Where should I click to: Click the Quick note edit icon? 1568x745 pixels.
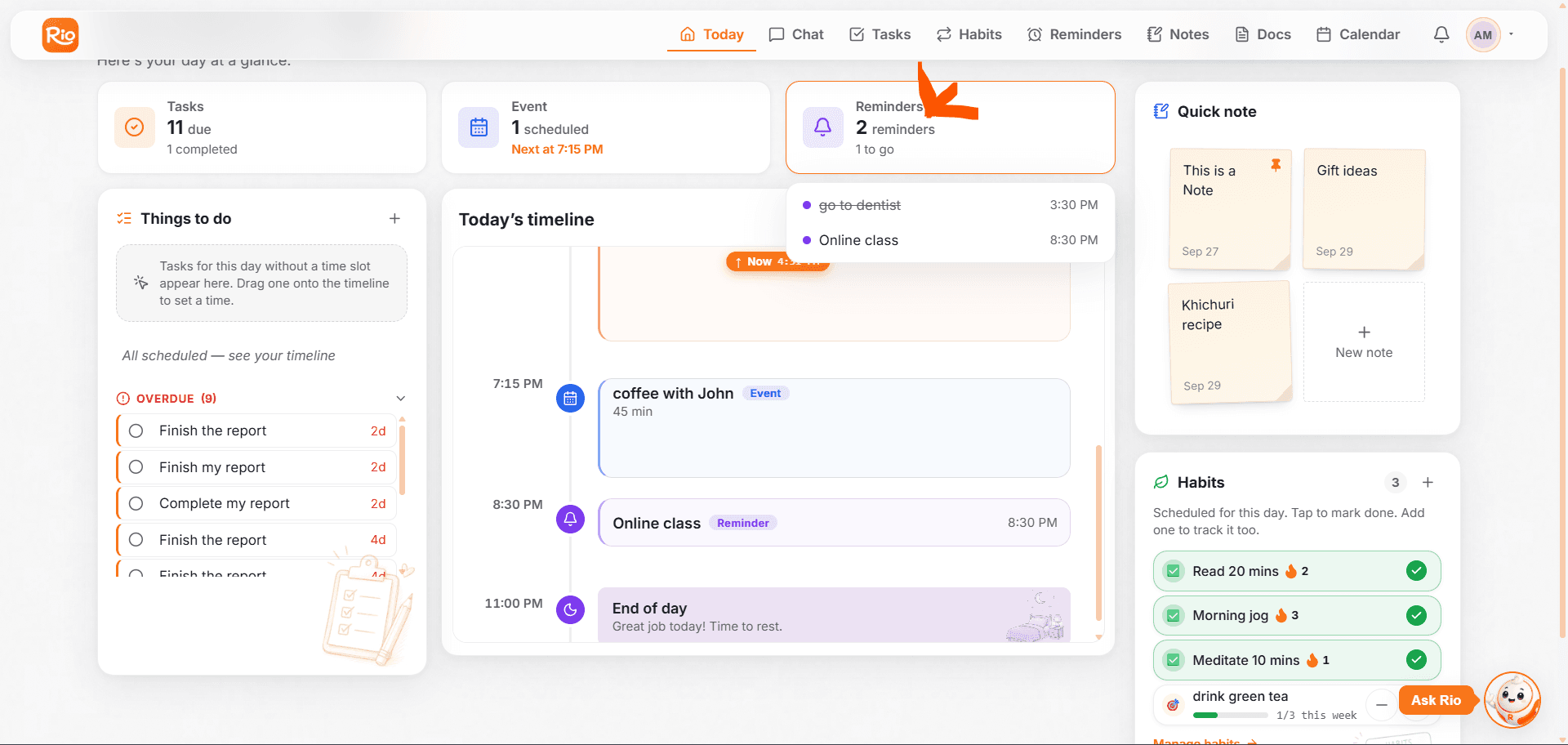[1160, 111]
